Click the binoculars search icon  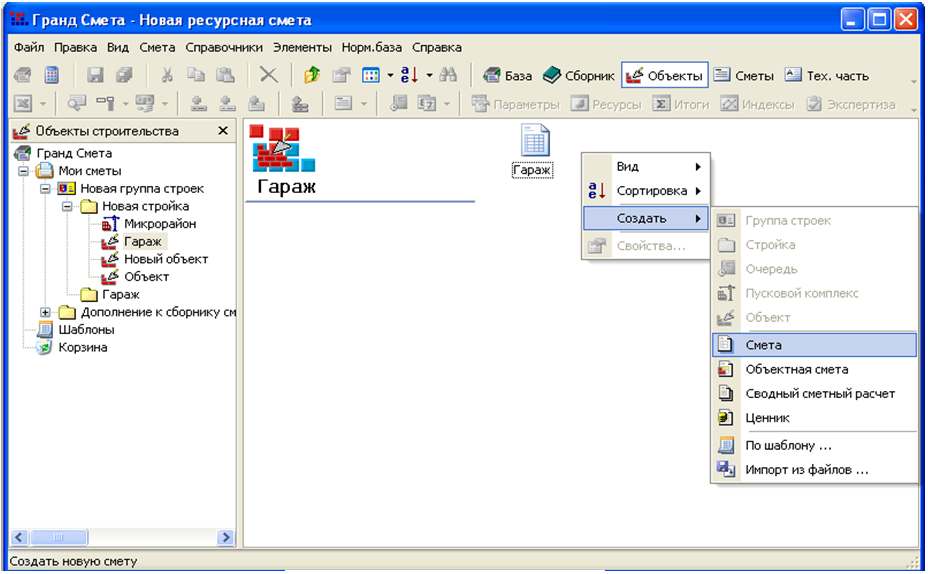pyautogui.click(x=448, y=75)
